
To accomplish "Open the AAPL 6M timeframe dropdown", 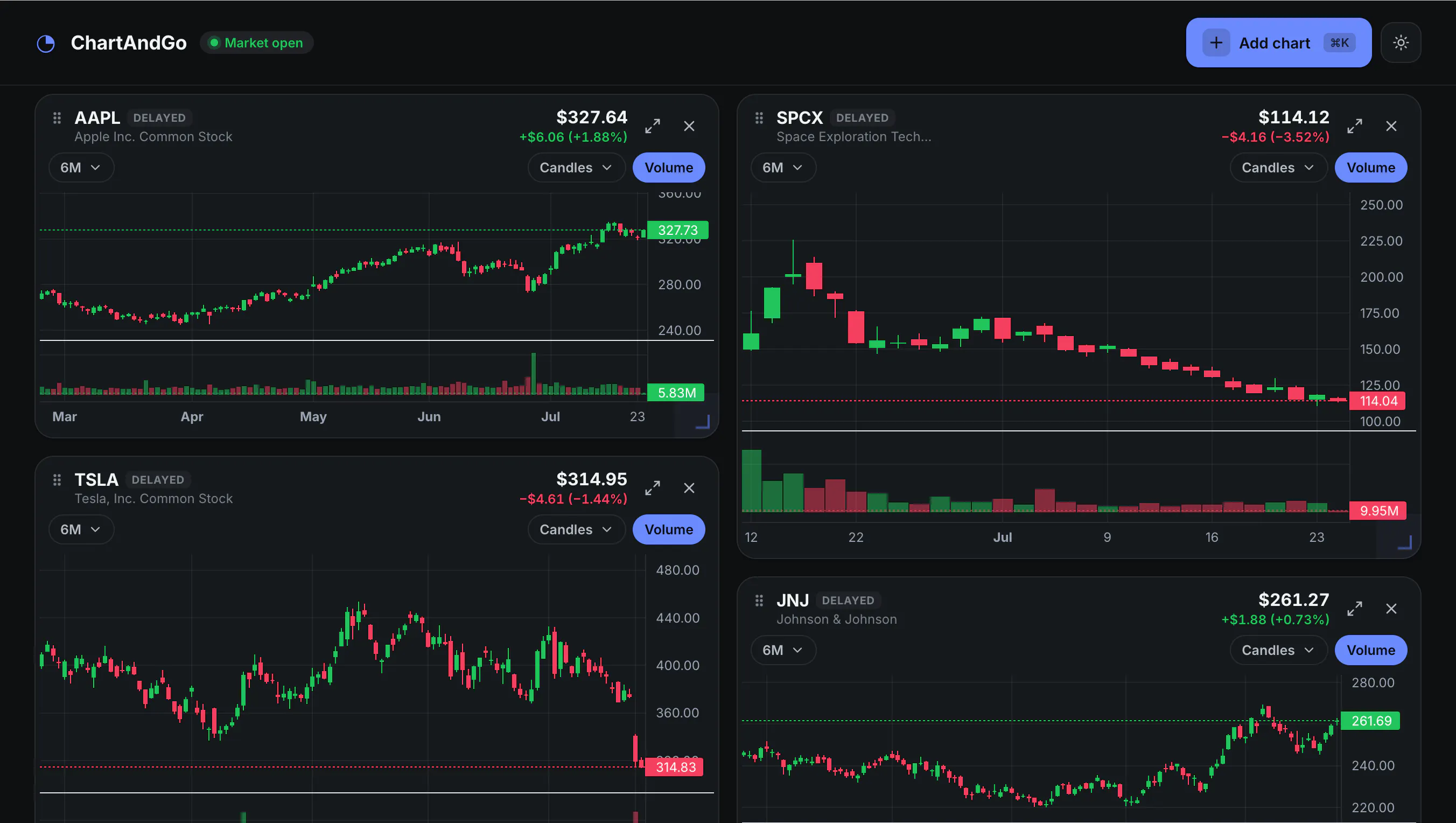I will coord(81,168).
